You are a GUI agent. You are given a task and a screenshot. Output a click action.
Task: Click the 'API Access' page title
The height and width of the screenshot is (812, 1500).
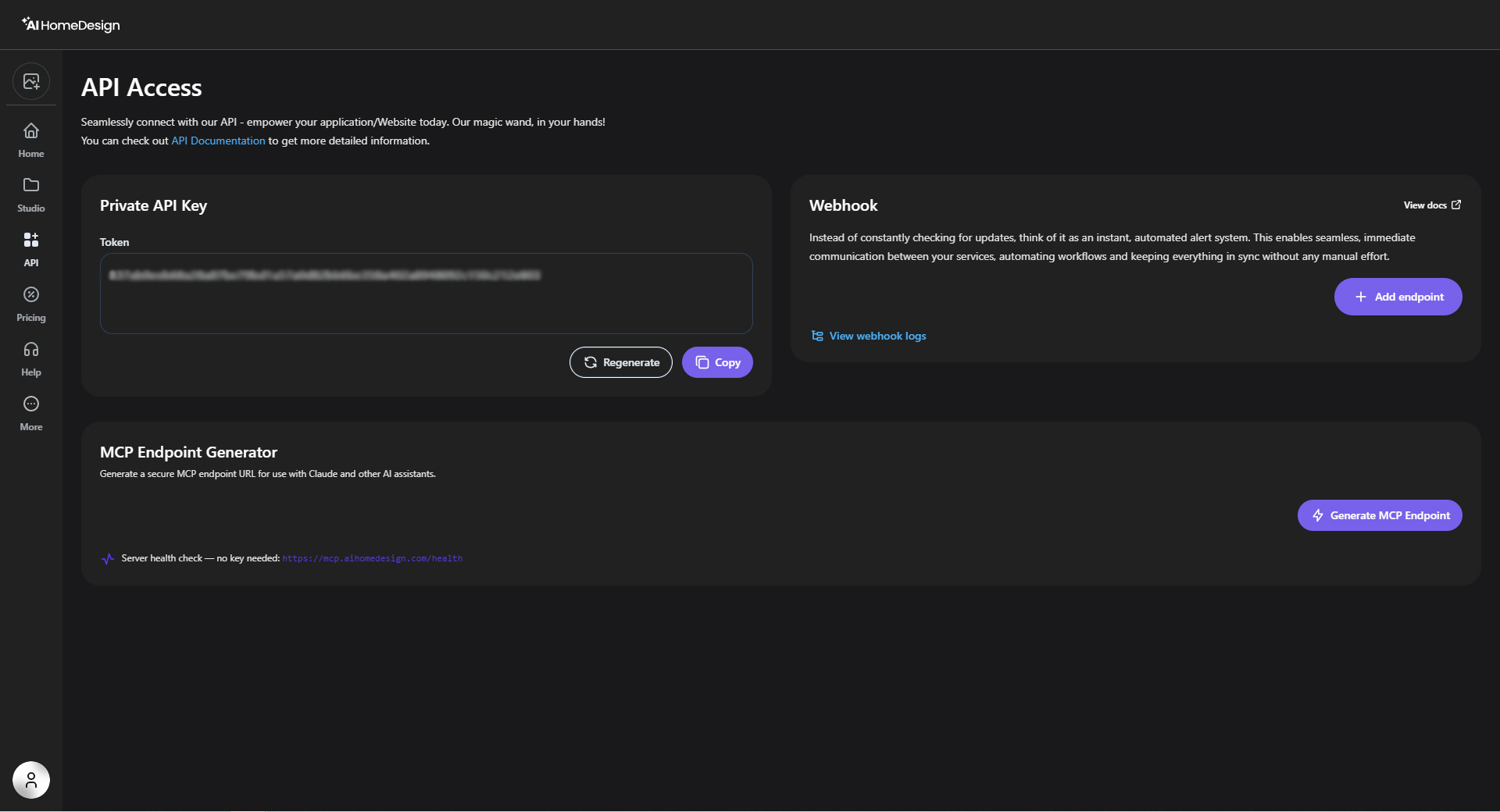coord(141,87)
